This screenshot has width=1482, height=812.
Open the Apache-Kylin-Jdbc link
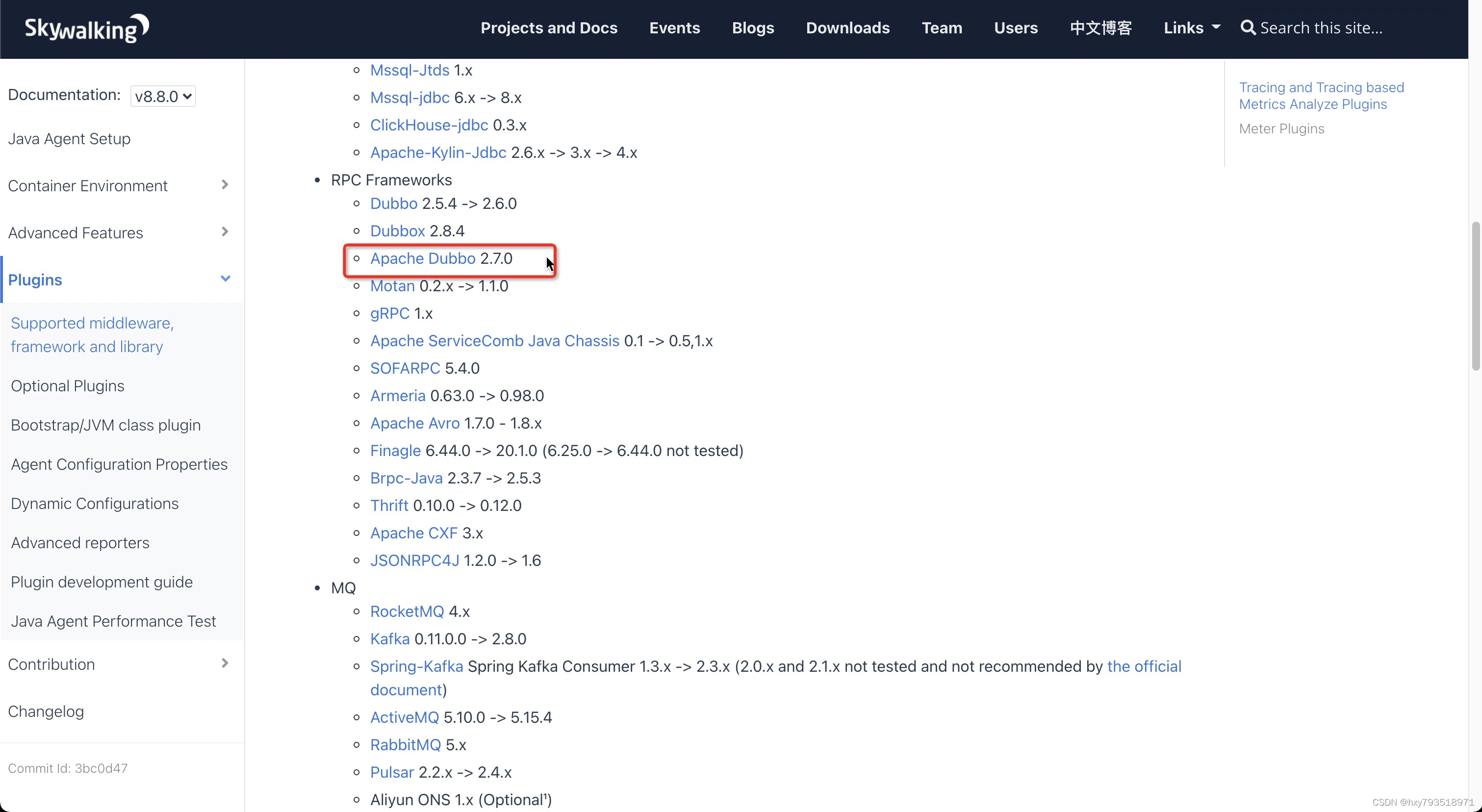point(438,152)
